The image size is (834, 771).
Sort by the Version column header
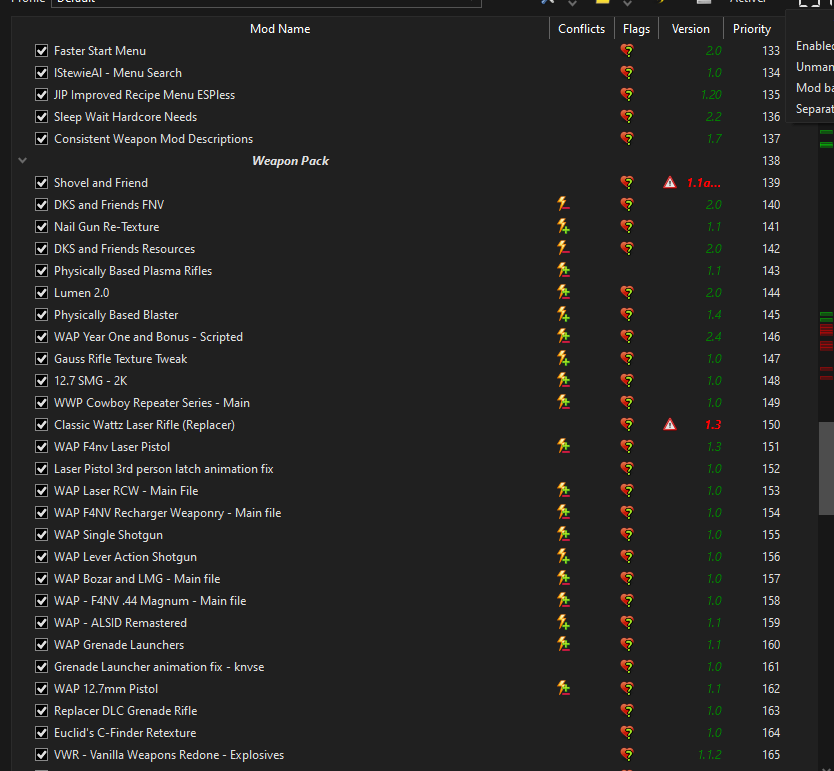coord(690,29)
